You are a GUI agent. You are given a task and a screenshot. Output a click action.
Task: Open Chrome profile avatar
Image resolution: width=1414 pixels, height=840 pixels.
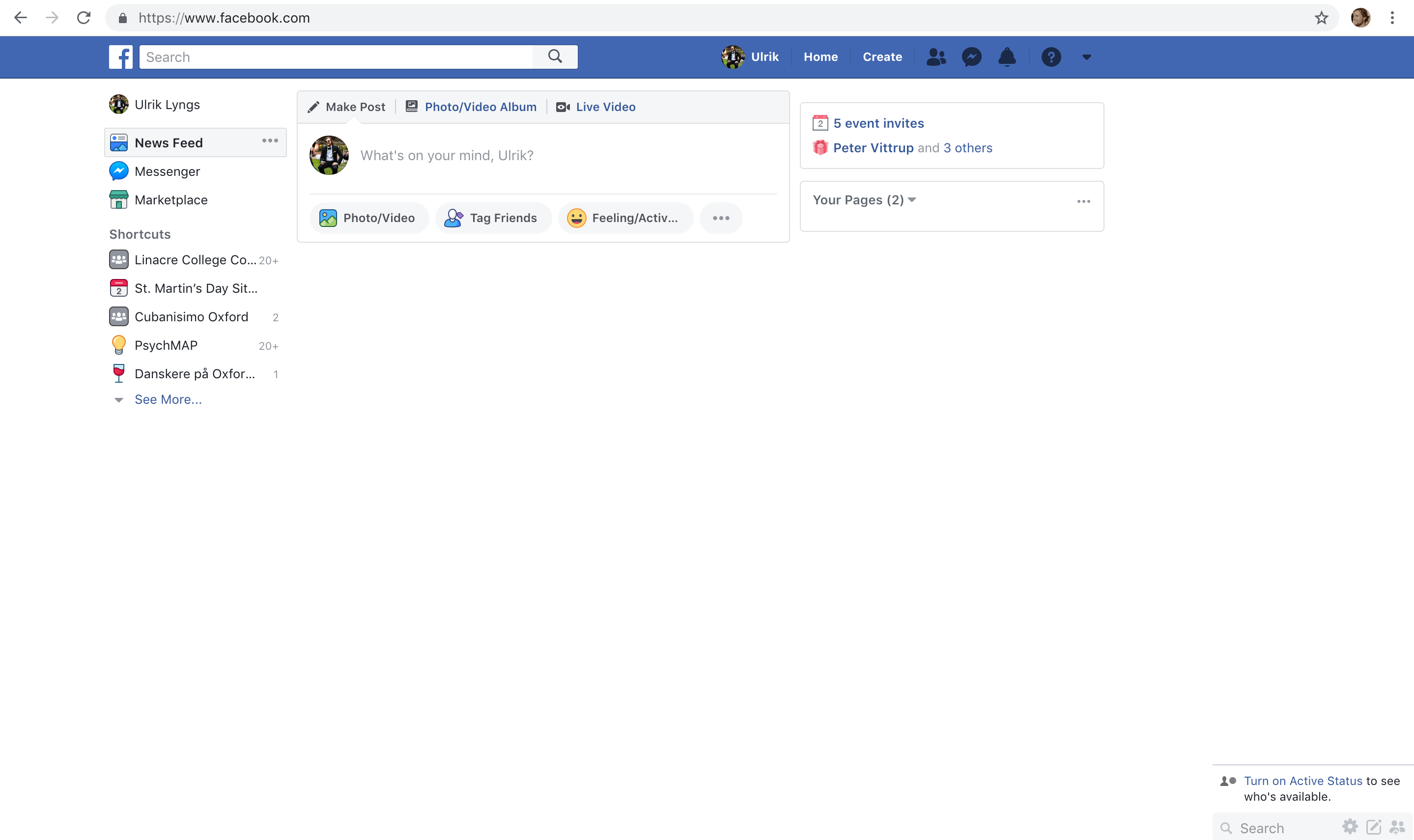(1361, 18)
